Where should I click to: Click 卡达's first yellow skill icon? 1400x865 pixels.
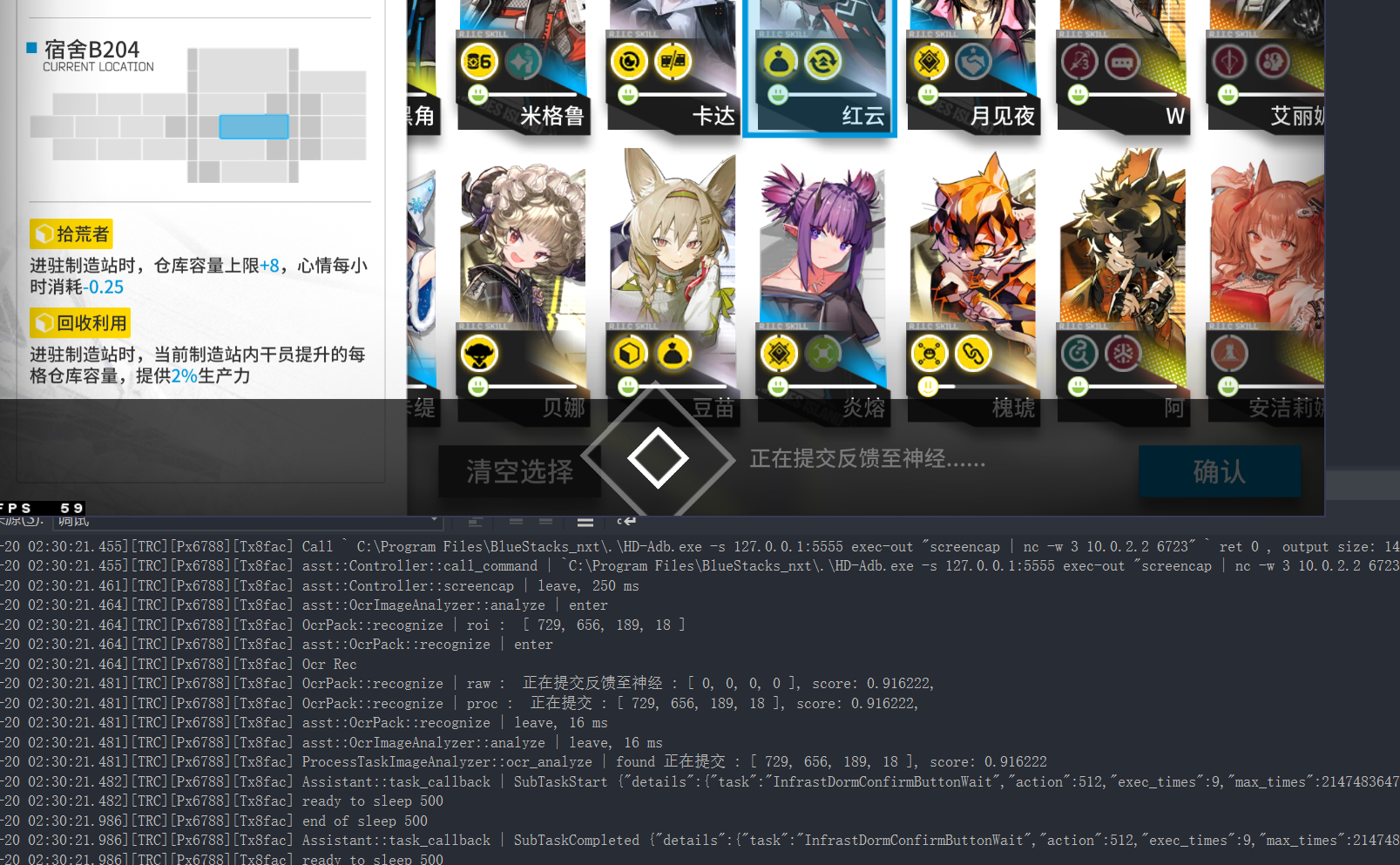[629, 62]
